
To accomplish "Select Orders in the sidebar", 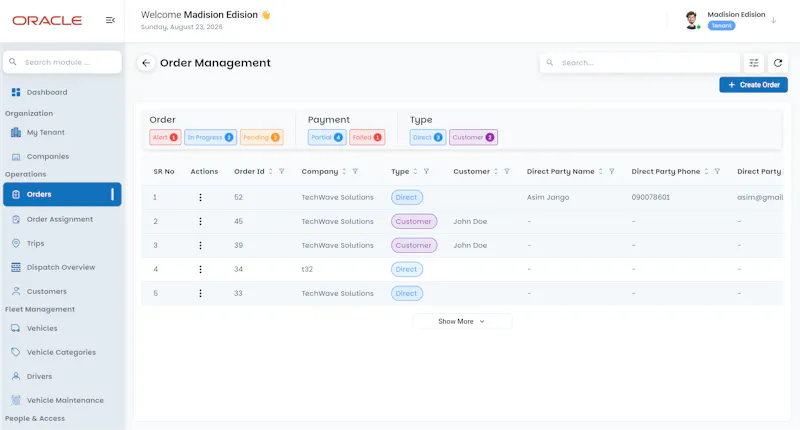I will pyautogui.click(x=62, y=194).
